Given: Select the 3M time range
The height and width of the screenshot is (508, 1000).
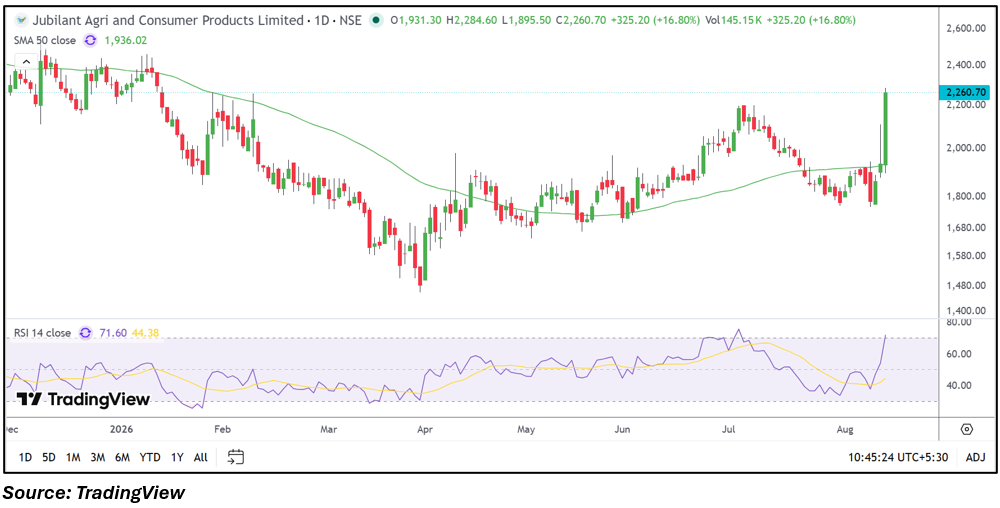Looking at the screenshot, I should (98, 457).
